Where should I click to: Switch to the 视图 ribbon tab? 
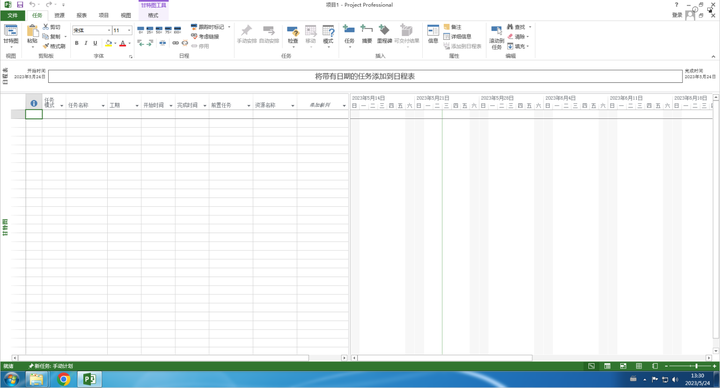[126, 16]
